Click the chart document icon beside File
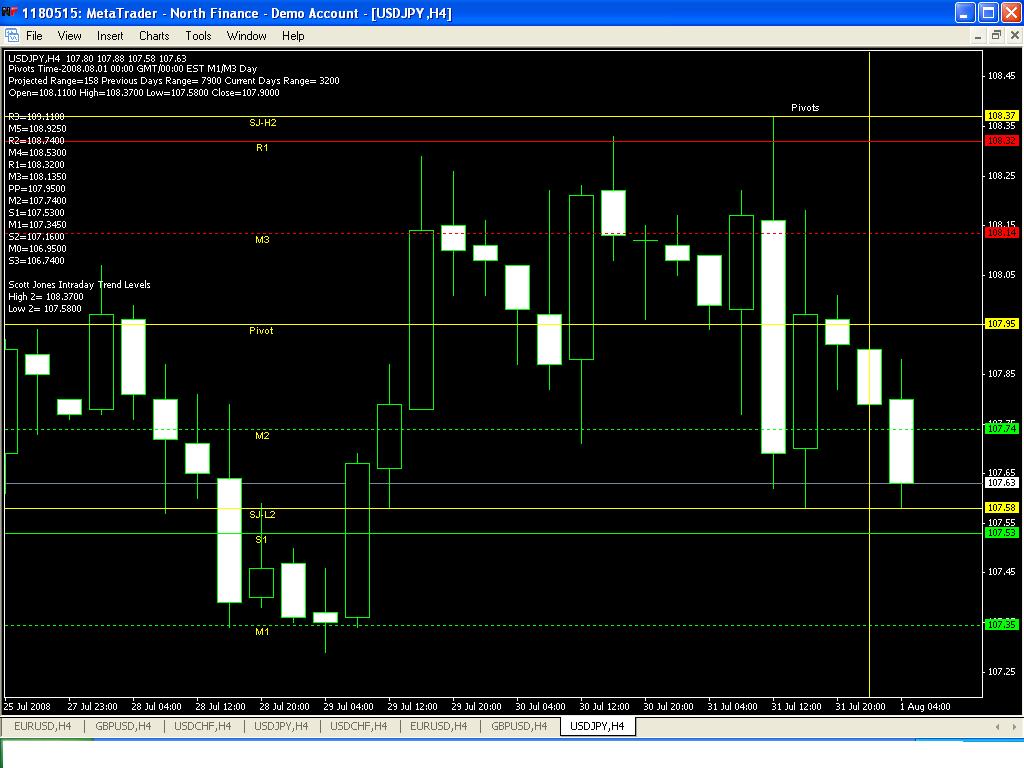This screenshot has width=1024, height=768. coord(13,36)
